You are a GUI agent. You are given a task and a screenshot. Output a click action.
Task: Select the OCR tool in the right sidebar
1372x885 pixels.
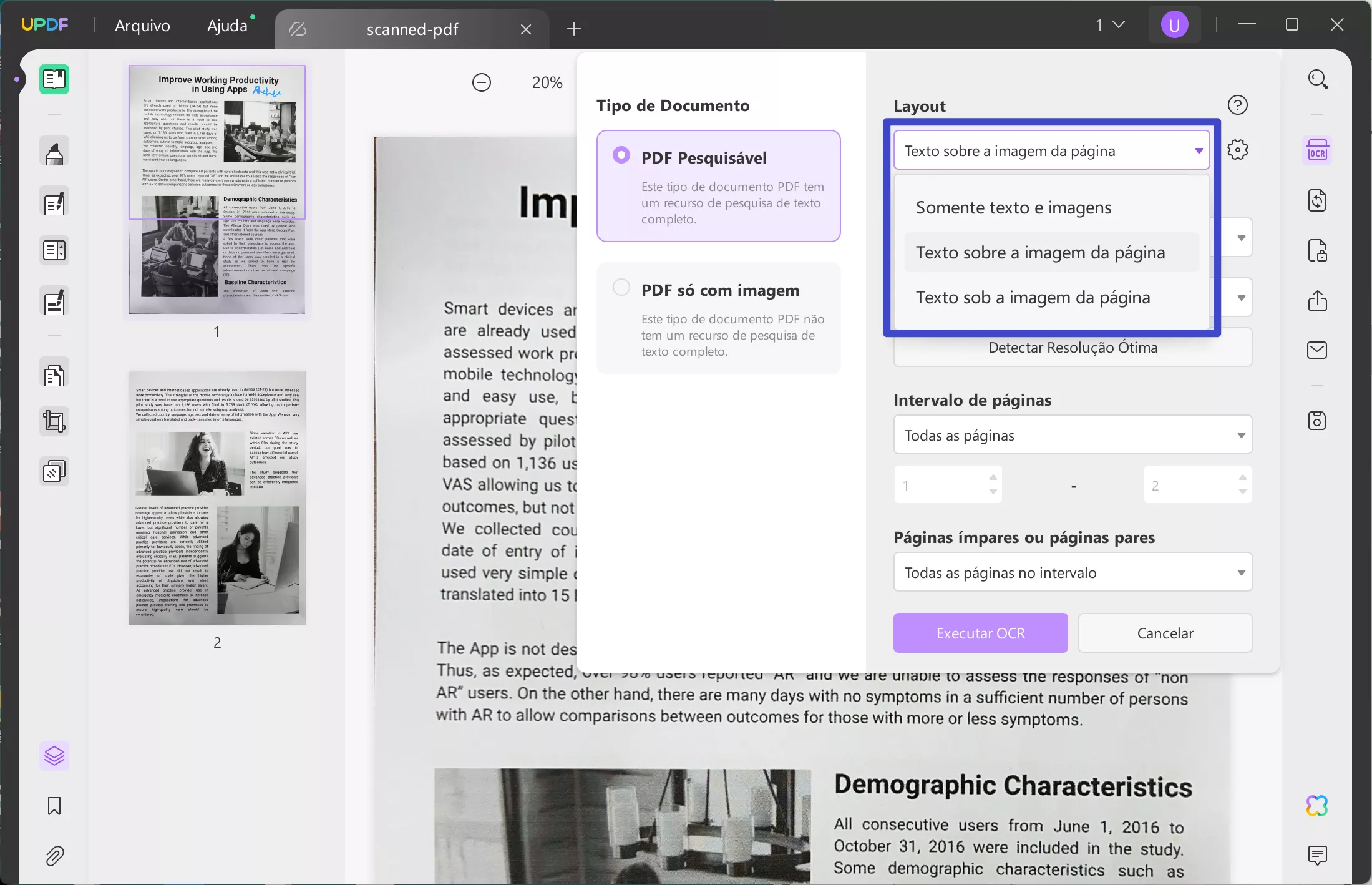pyautogui.click(x=1318, y=150)
